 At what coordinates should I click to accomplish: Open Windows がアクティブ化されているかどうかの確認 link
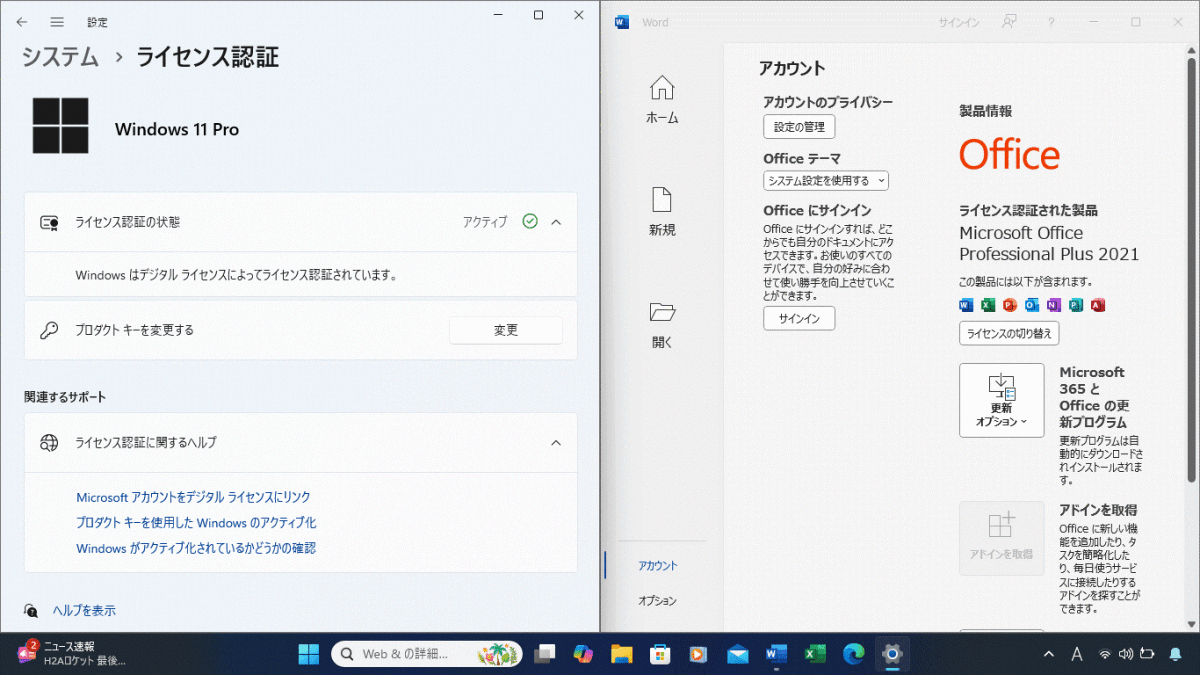click(196, 548)
